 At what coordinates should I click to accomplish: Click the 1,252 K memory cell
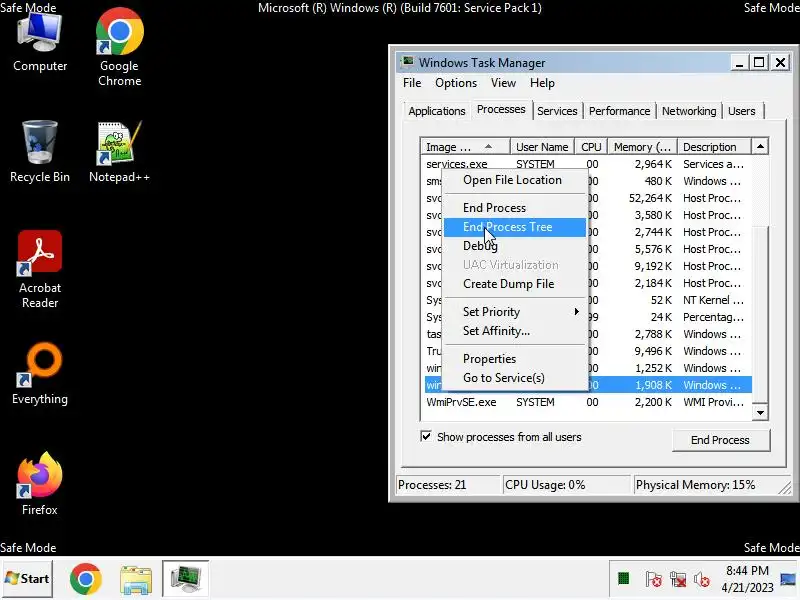[653, 368]
